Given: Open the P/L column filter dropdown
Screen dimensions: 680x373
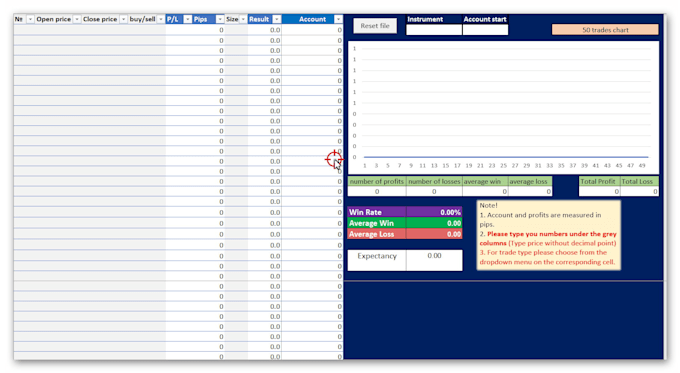Looking at the screenshot, I should coord(188,19).
